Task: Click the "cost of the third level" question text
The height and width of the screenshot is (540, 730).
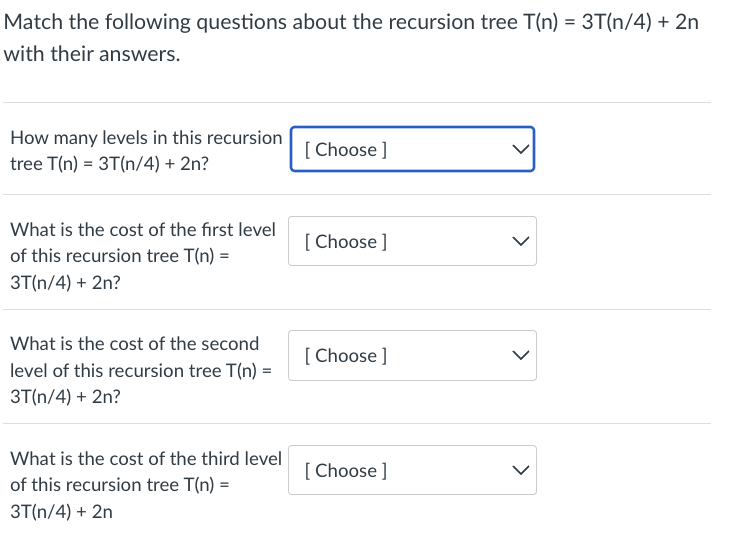Action: click(x=146, y=459)
